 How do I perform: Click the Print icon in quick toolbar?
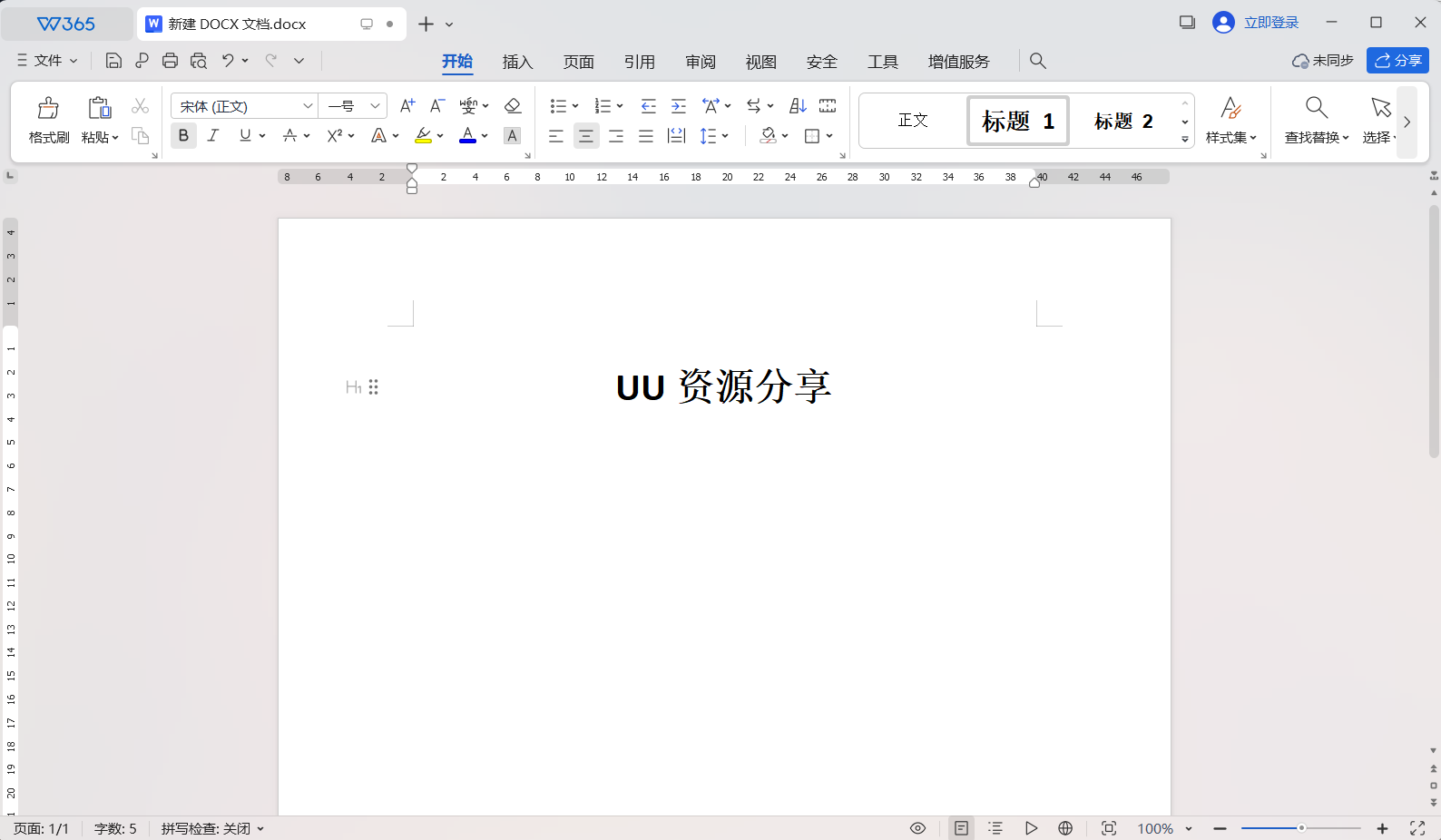point(170,61)
